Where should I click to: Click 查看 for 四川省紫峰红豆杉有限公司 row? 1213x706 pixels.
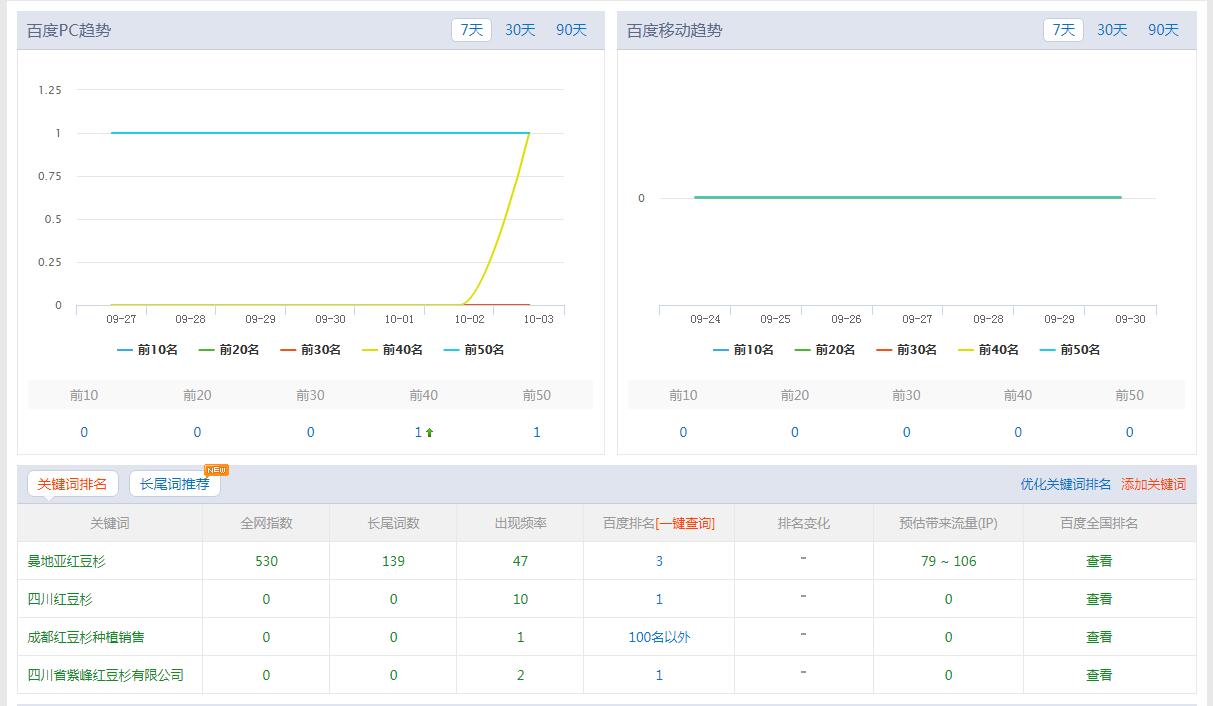pyautogui.click(x=1099, y=675)
